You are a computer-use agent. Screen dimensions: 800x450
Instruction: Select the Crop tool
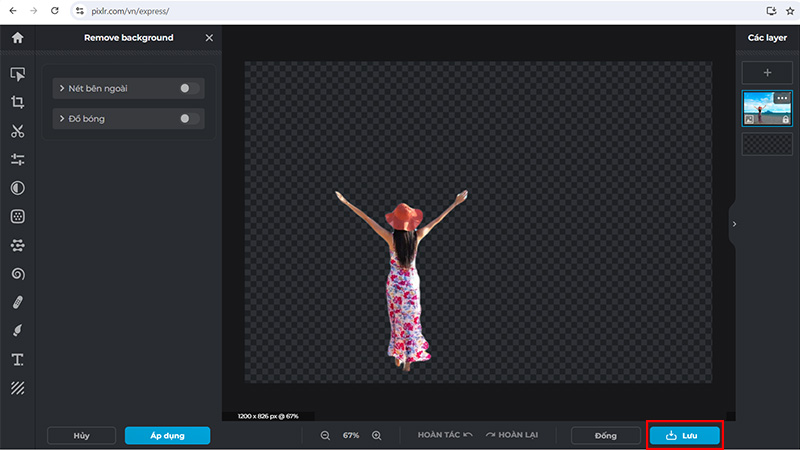(x=17, y=102)
